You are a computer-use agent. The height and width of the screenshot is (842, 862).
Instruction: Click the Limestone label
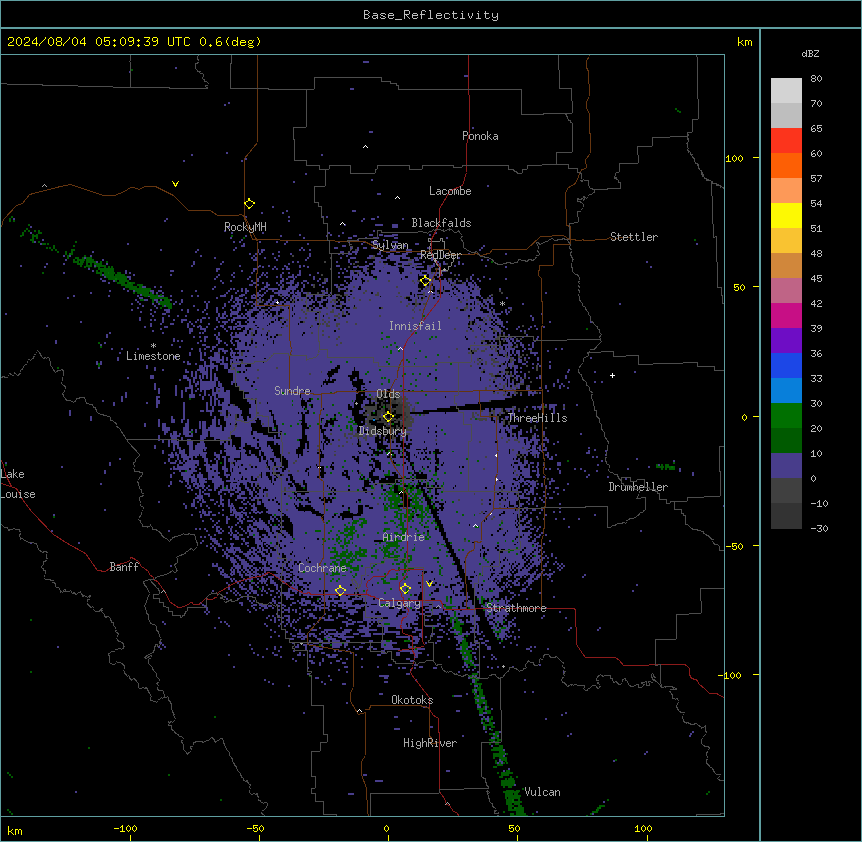(153, 356)
